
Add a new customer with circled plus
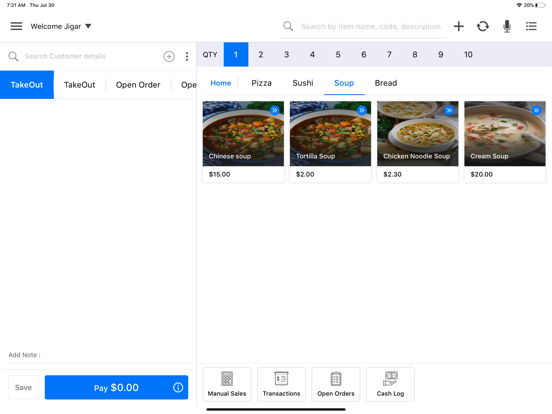169,56
